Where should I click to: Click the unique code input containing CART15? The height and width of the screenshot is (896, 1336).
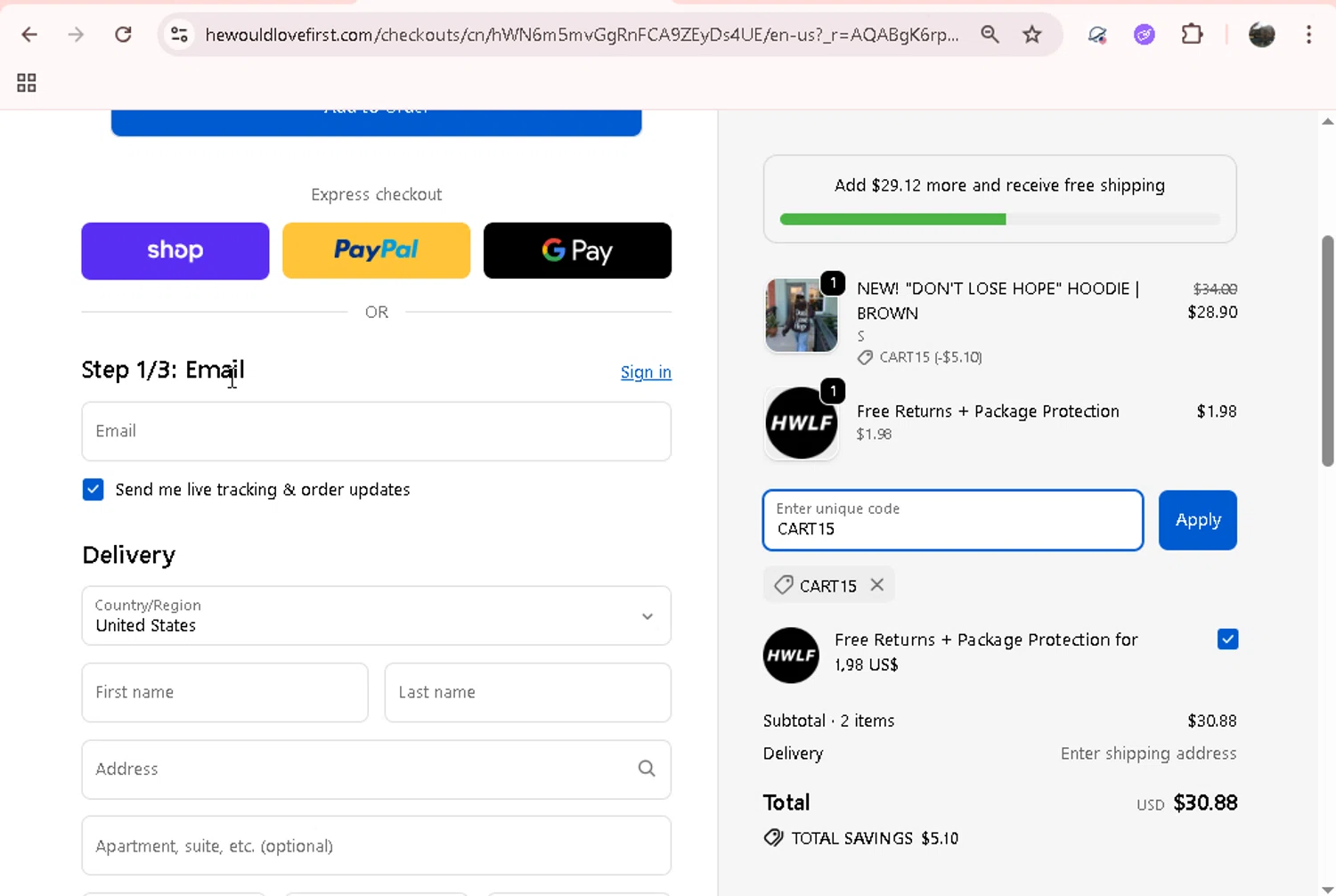pos(953,520)
